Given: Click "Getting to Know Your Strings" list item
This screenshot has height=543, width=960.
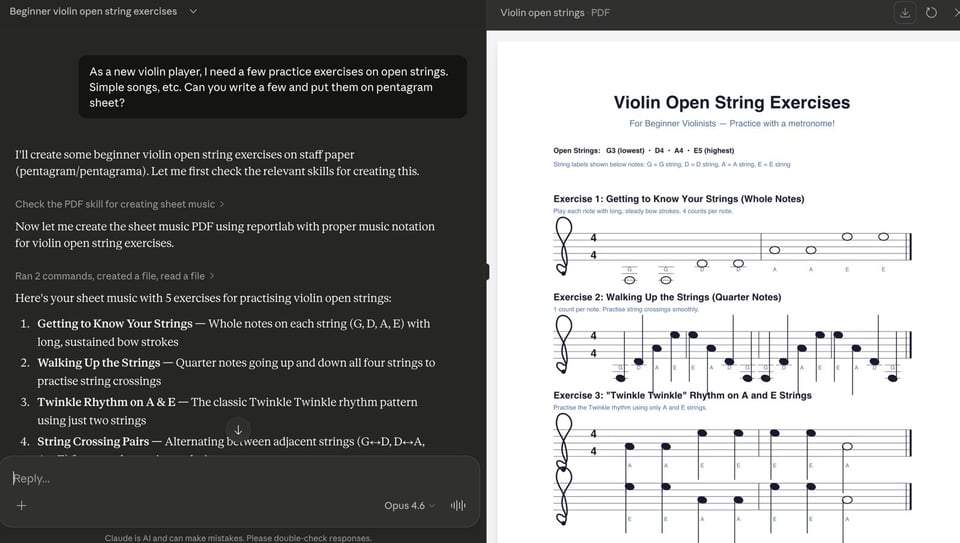Looking at the screenshot, I should (x=115, y=323).
